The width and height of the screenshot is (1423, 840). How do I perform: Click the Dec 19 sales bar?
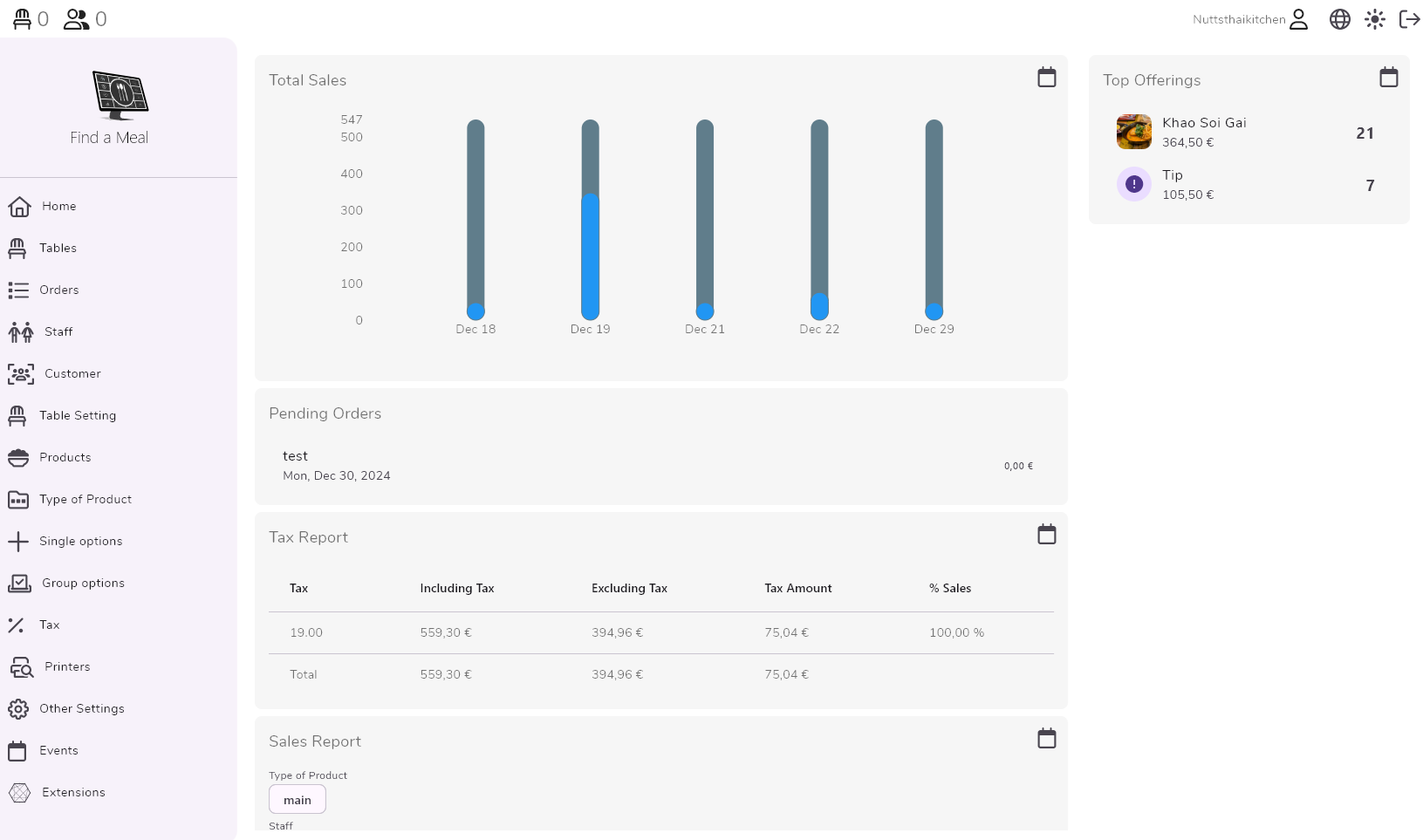coord(590,255)
